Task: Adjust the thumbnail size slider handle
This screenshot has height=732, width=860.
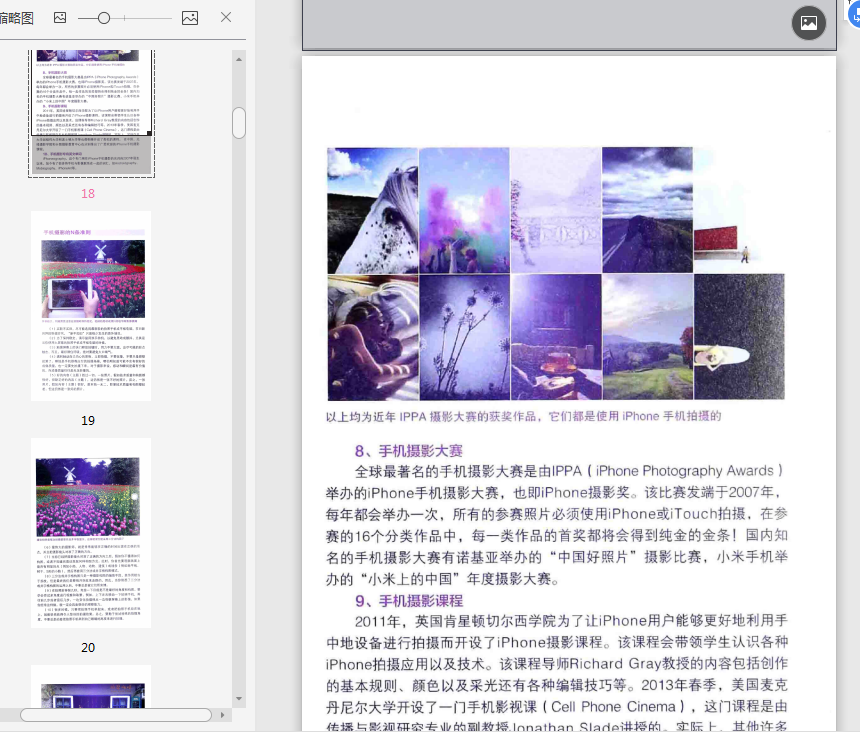Action: pyautogui.click(x=104, y=18)
